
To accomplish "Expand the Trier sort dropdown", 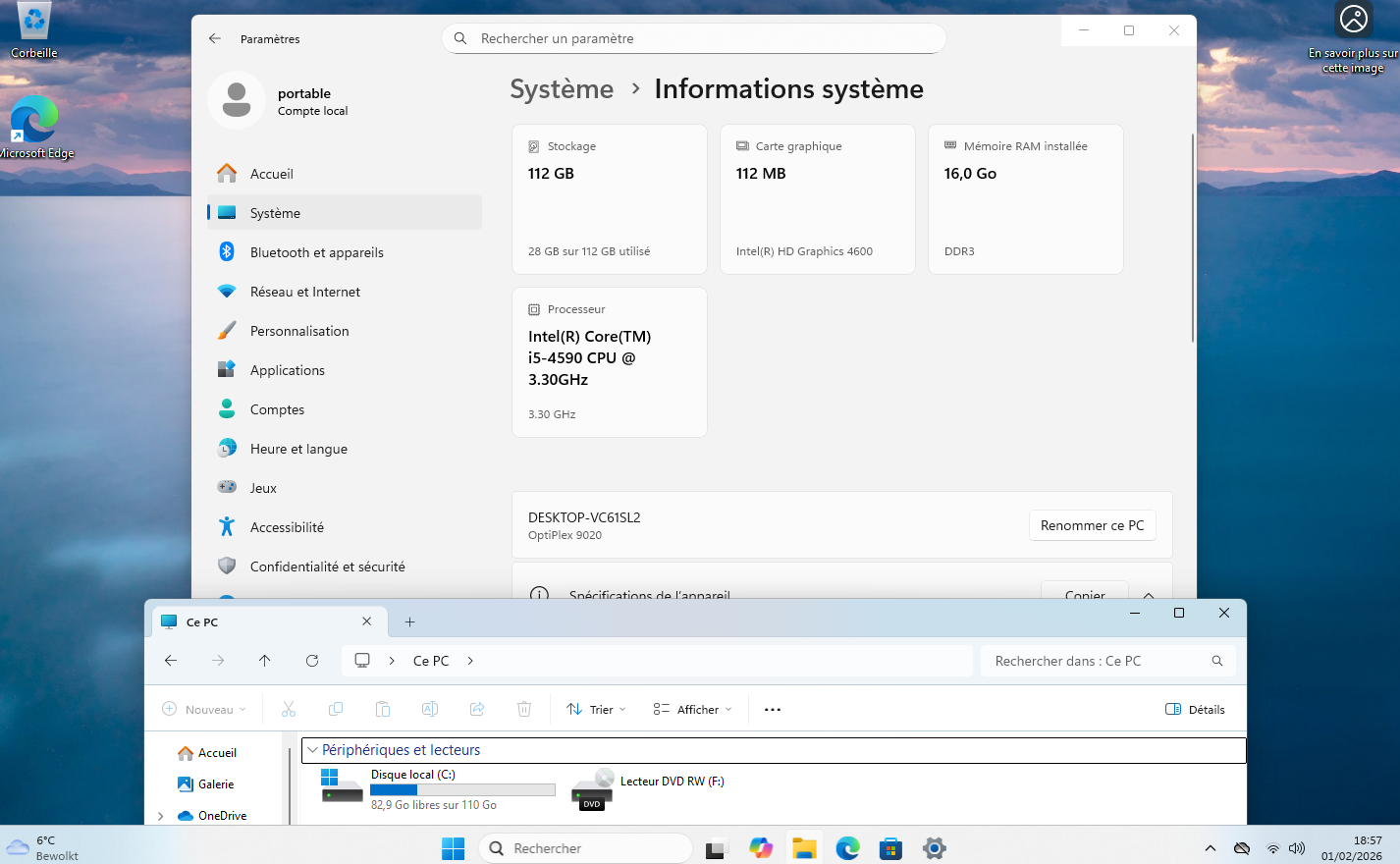I will [x=596, y=710].
